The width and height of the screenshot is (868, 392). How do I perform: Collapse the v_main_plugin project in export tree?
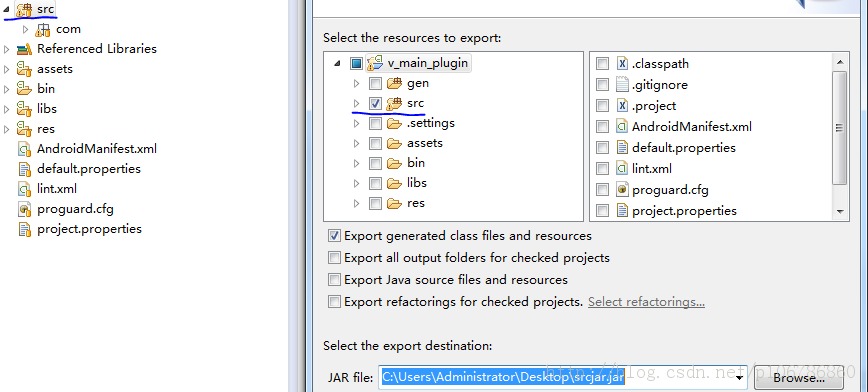(337, 64)
